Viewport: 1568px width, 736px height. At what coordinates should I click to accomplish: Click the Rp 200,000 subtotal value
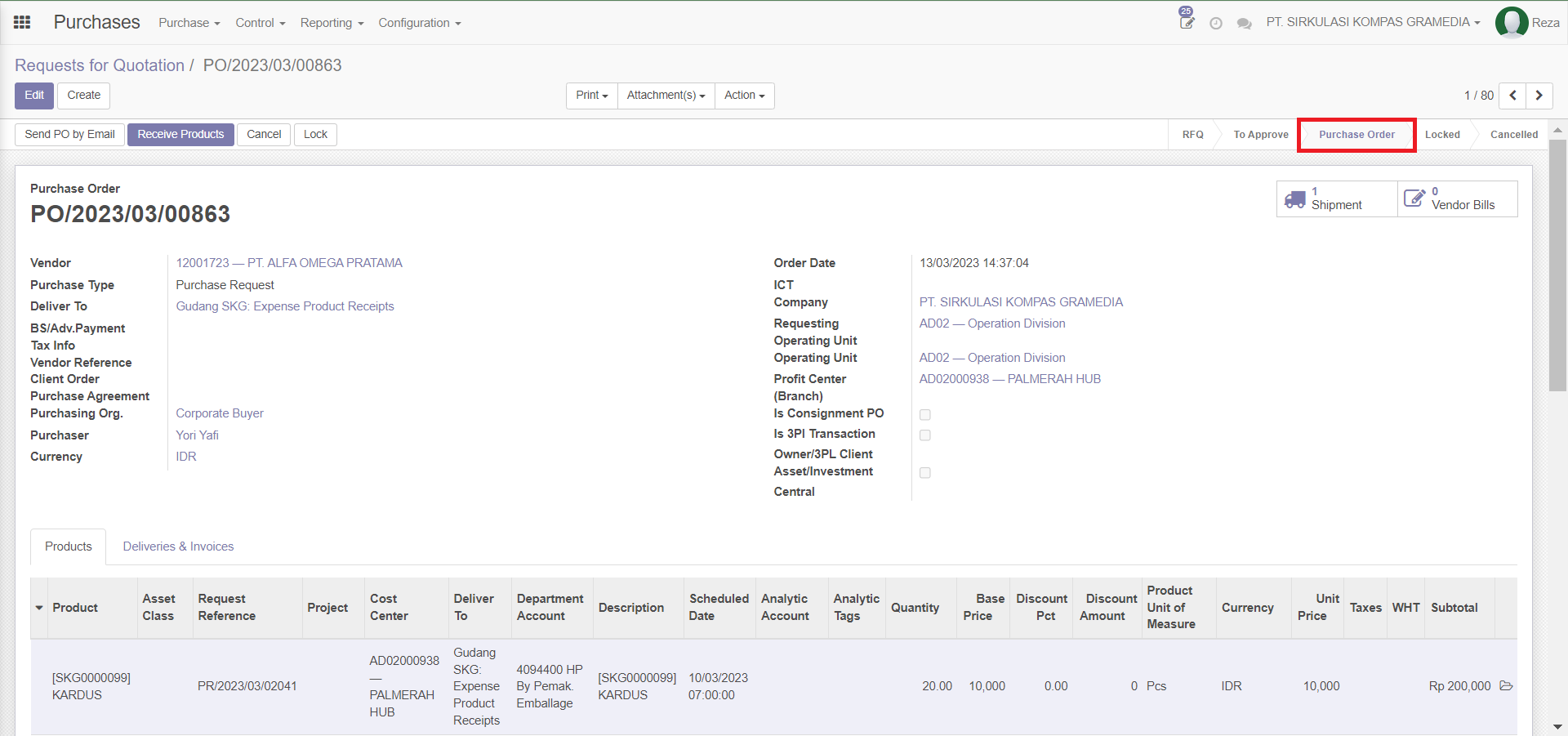point(1460,686)
